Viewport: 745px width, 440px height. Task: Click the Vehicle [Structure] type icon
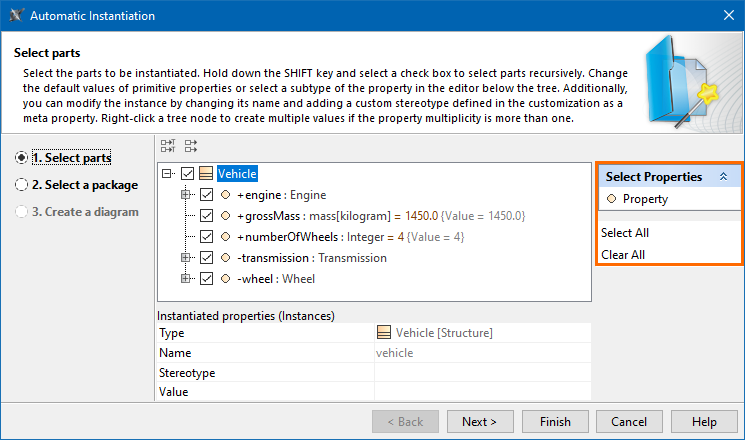(384, 333)
